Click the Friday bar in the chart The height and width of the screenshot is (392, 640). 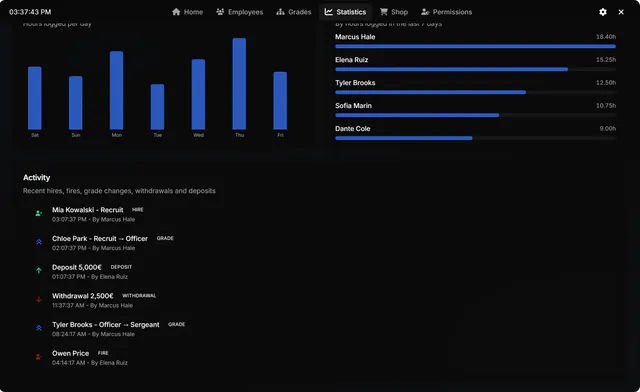(x=280, y=101)
